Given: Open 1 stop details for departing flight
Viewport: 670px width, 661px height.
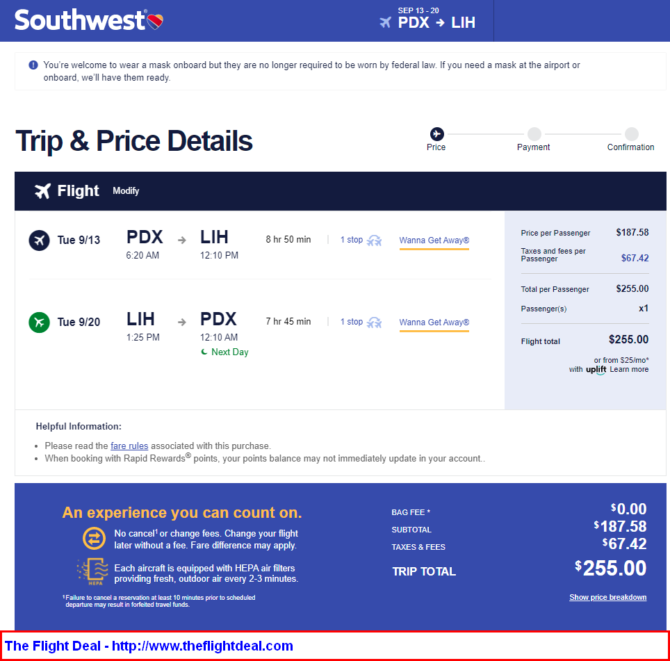Looking at the screenshot, I should tap(351, 240).
